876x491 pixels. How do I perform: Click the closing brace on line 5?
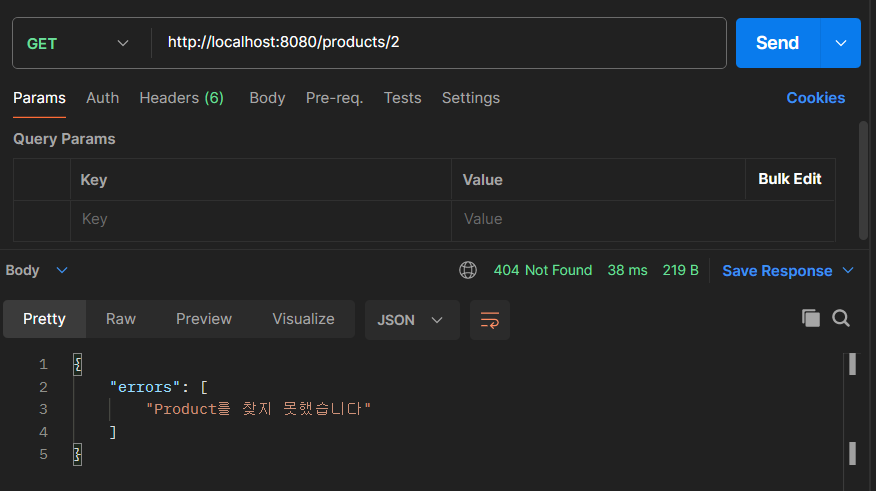click(78, 454)
